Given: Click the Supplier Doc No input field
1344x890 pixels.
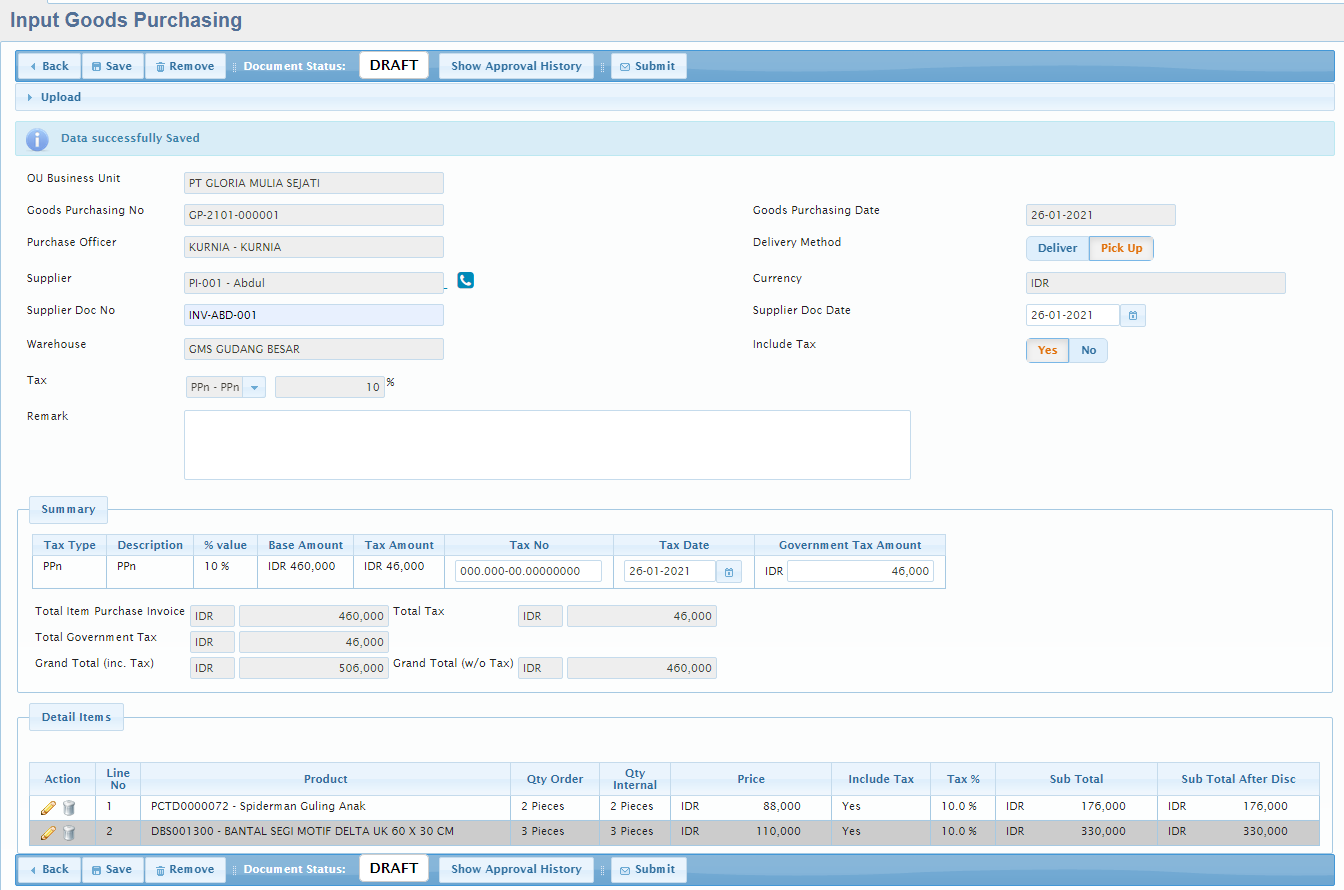Looking at the screenshot, I should [314, 315].
